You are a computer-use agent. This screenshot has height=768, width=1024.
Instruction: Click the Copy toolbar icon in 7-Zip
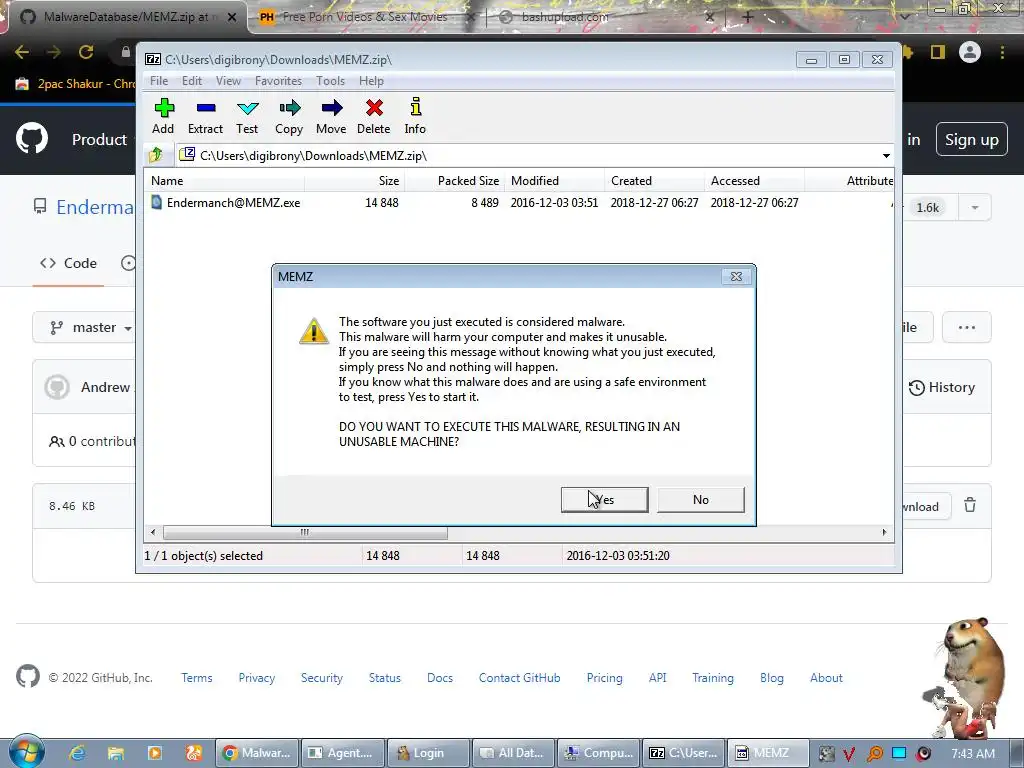pyautogui.click(x=289, y=116)
